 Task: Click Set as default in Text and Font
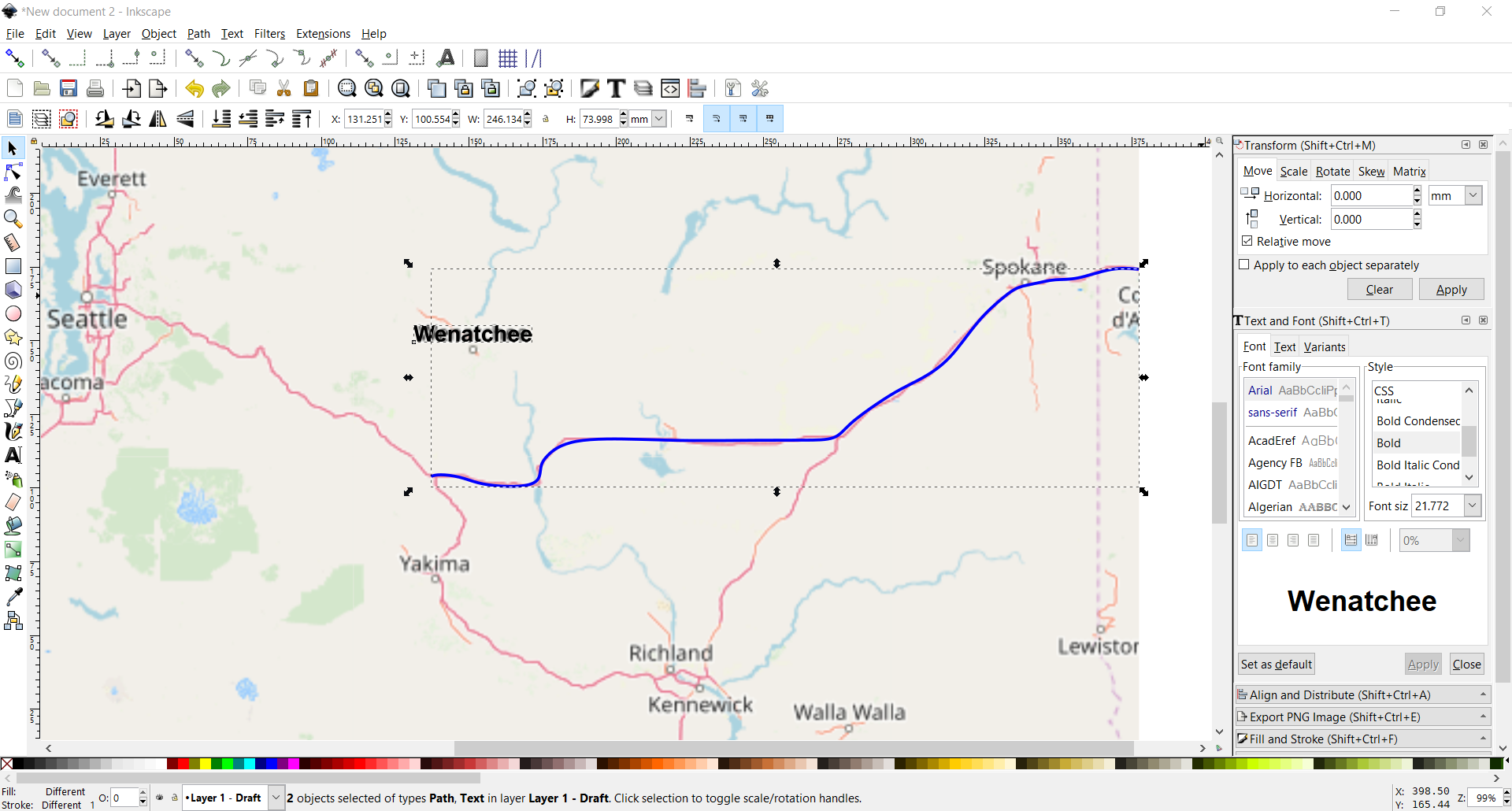click(1276, 664)
